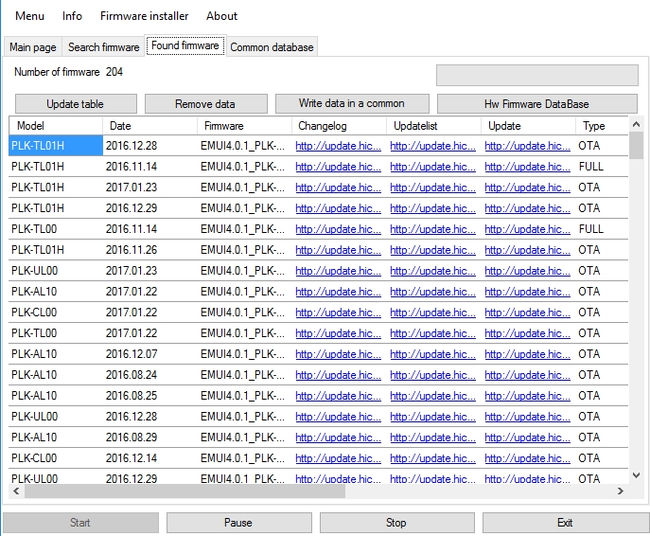Switch to the Main page tab
Screen dimensions: 650x536
33,47
